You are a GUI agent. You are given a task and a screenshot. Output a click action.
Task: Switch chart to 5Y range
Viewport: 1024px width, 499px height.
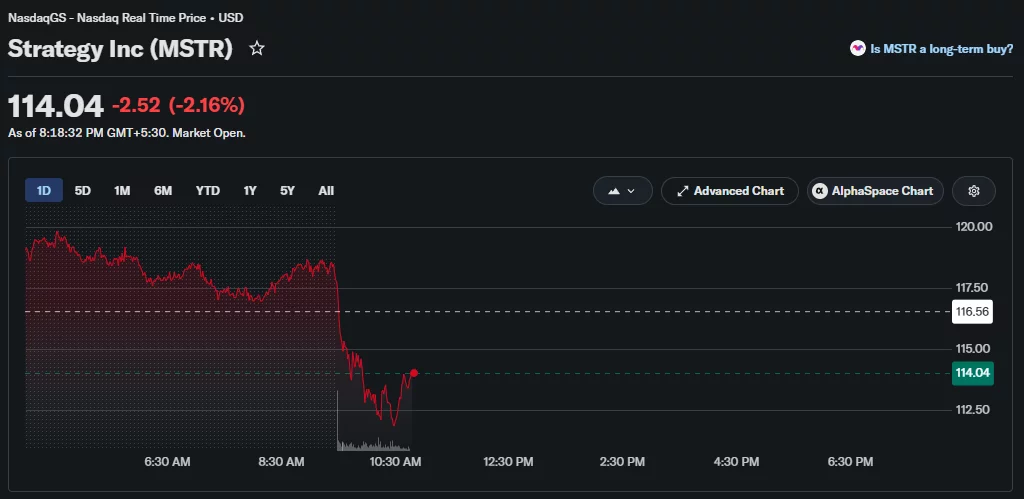[287, 191]
